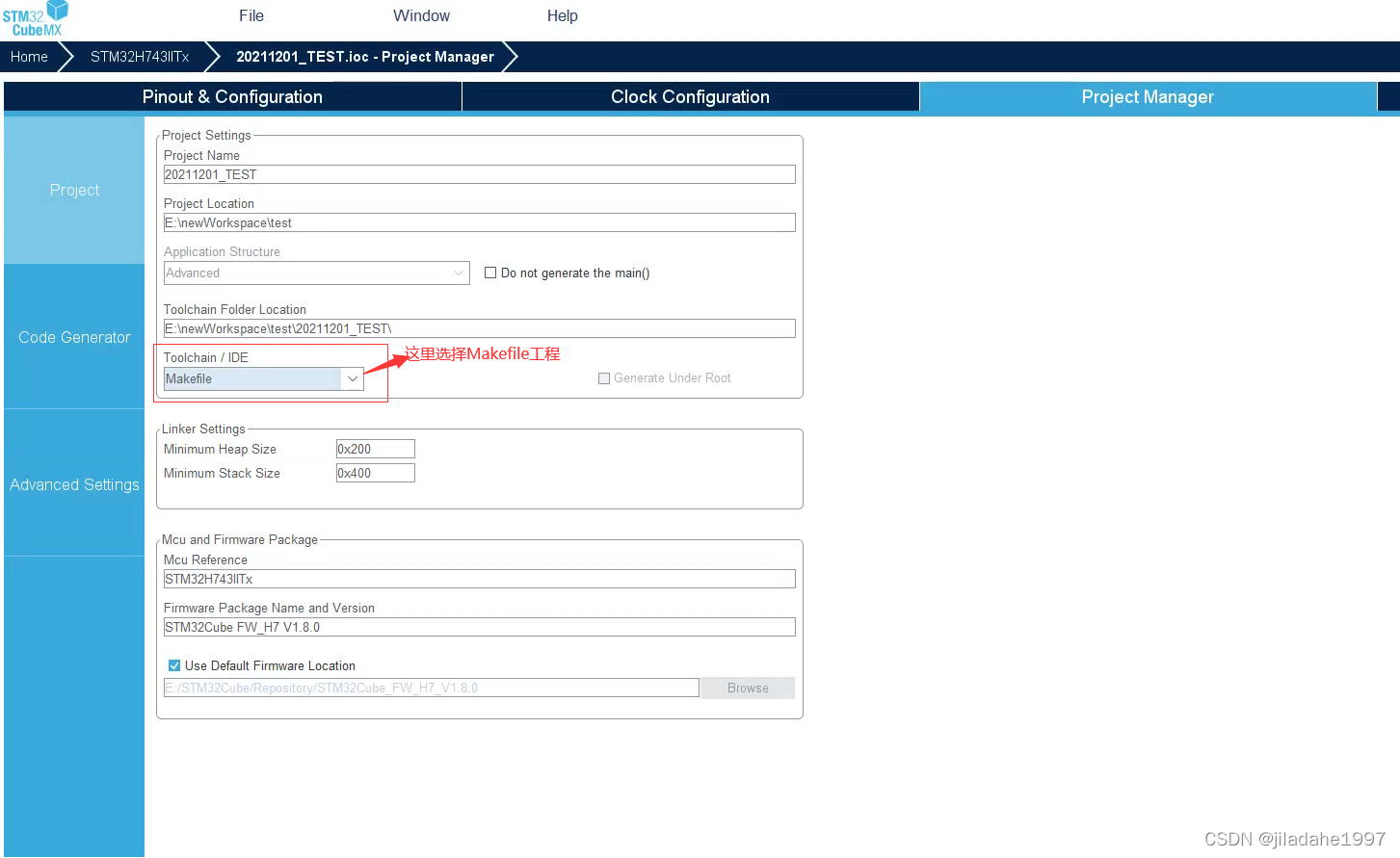Open the Toolchain / IDE Makefile dropdown
The width and height of the screenshot is (1400, 858).
point(263,378)
